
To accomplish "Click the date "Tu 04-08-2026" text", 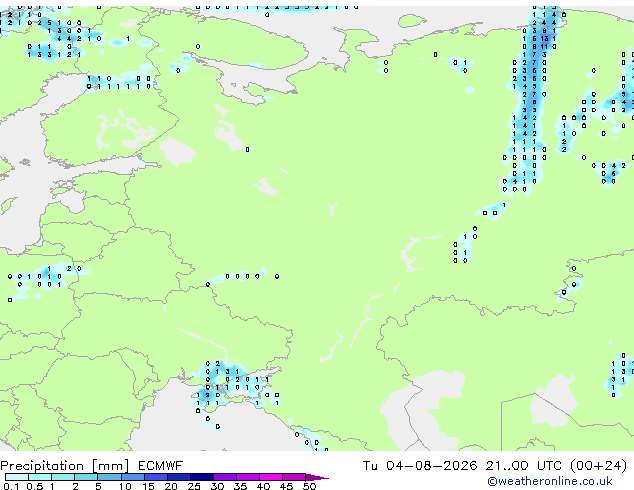I will click(420, 466).
